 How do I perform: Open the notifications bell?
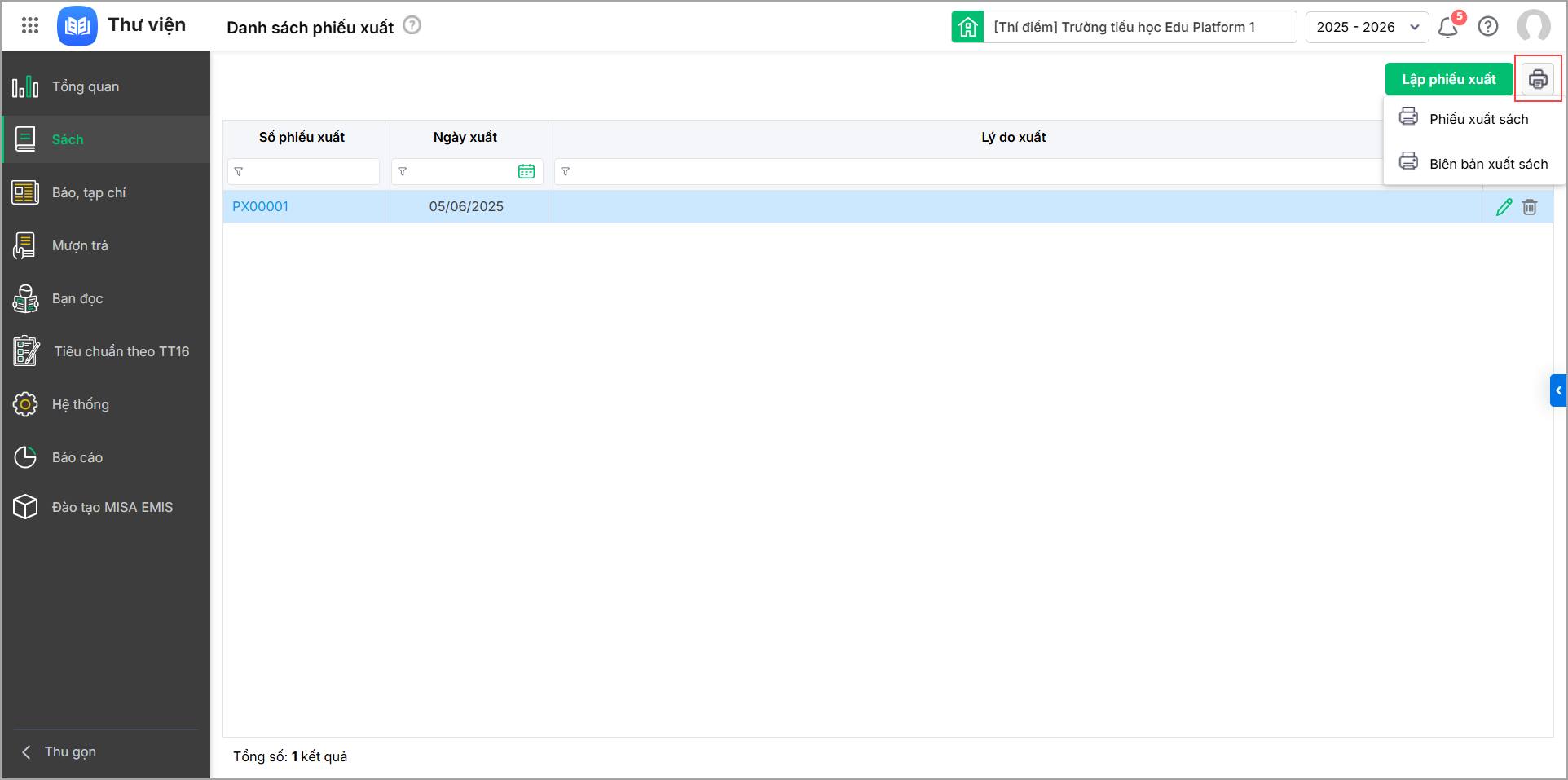[x=1448, y=27]
